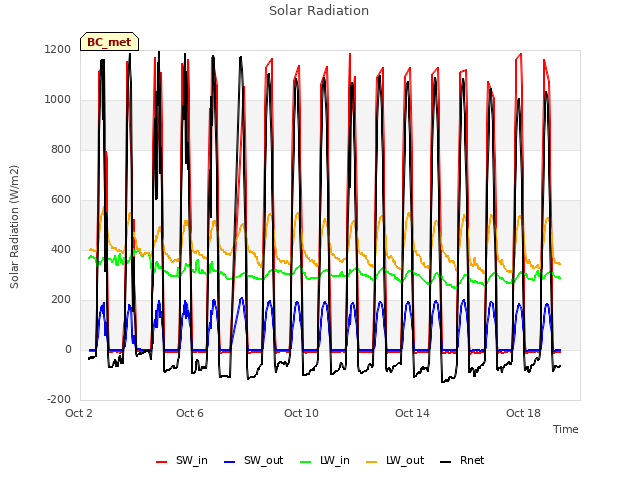Click the 800 y-axis tick label

[61, 150]
